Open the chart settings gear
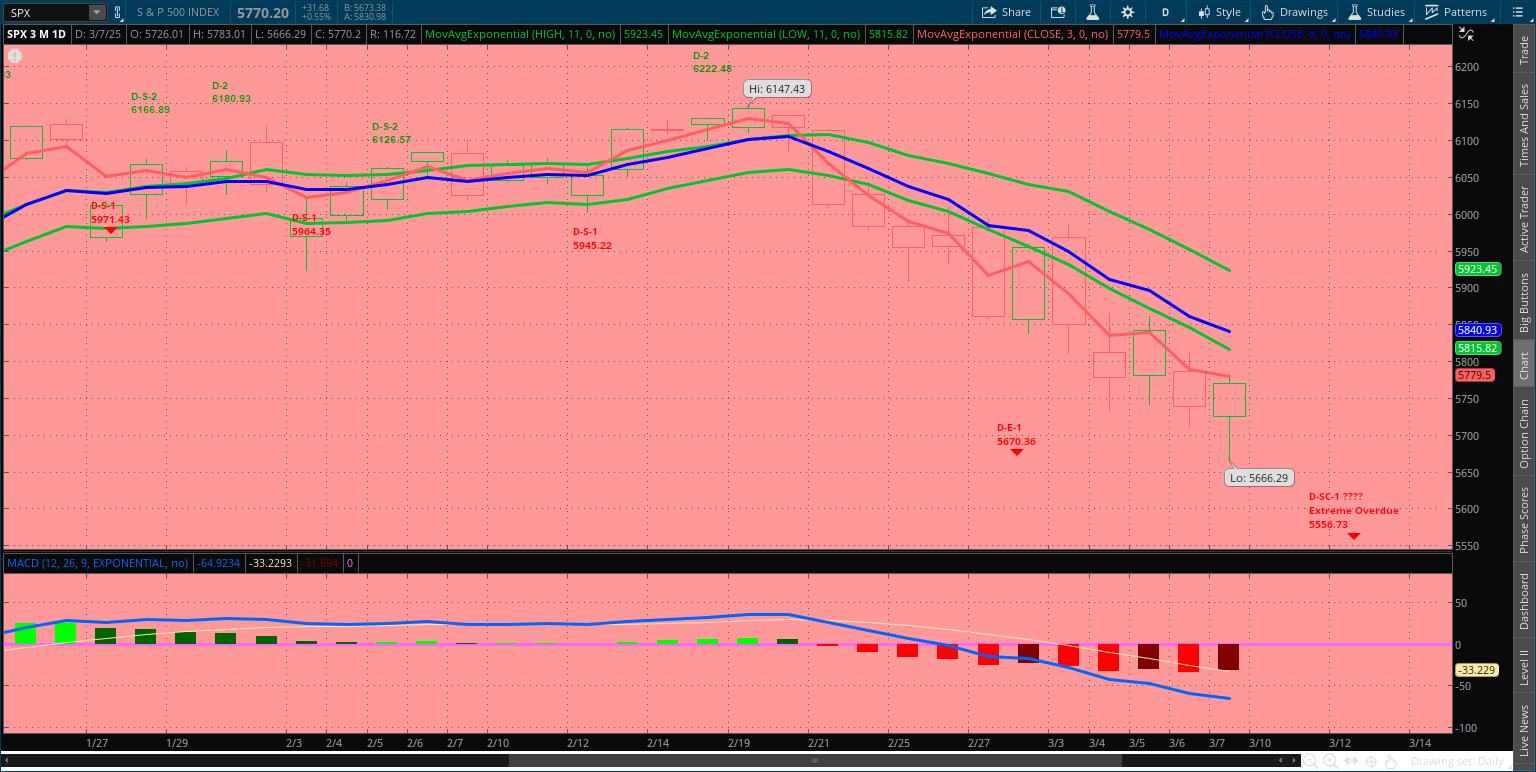This screenshot has height=772, width=1536. (1128, 12)
